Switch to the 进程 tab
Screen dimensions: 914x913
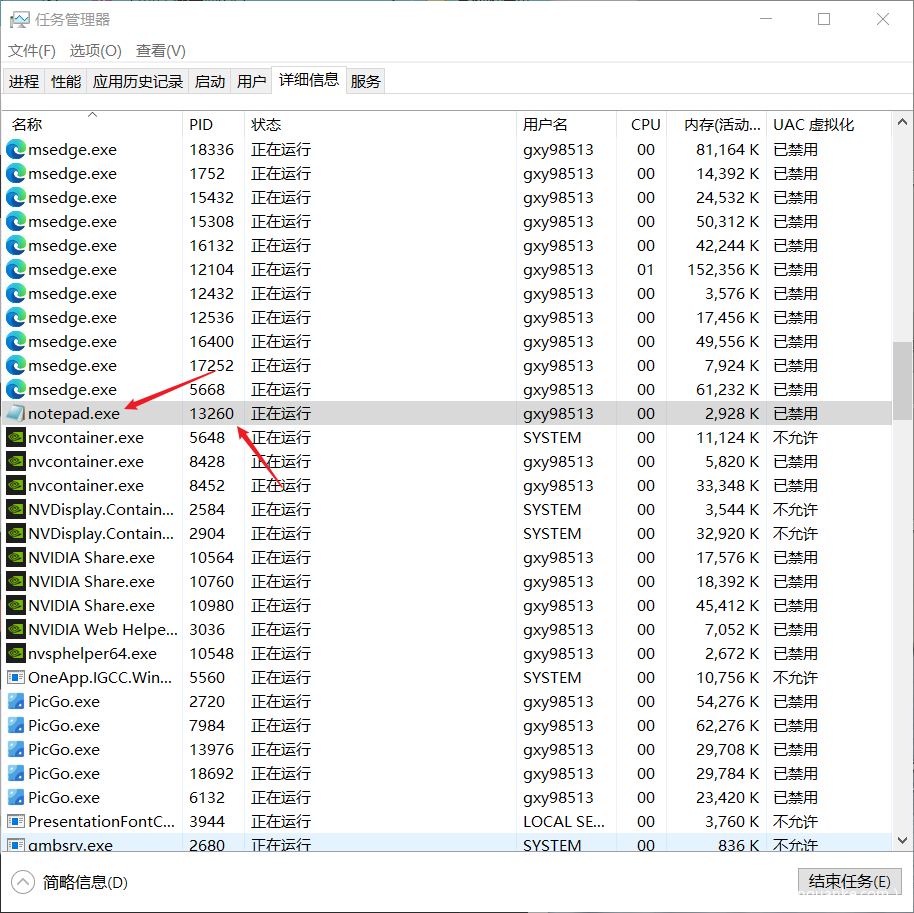[x=24, y=81]
